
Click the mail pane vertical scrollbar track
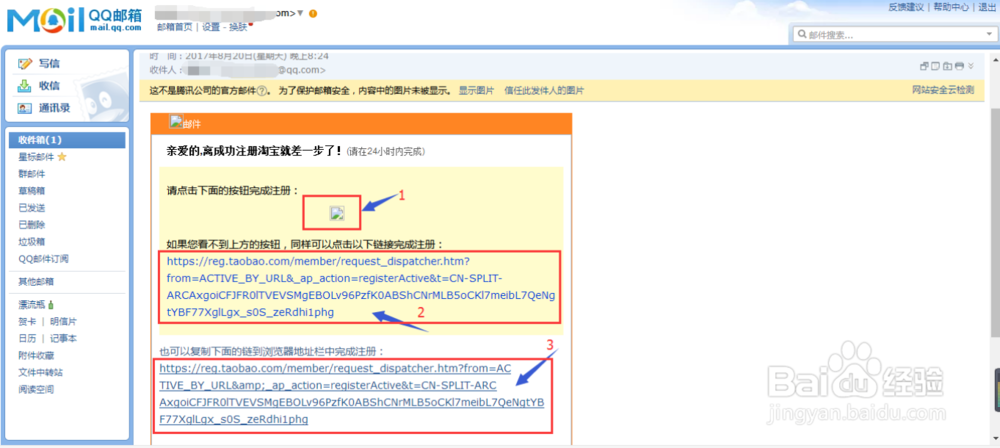[x=996, y=249]
